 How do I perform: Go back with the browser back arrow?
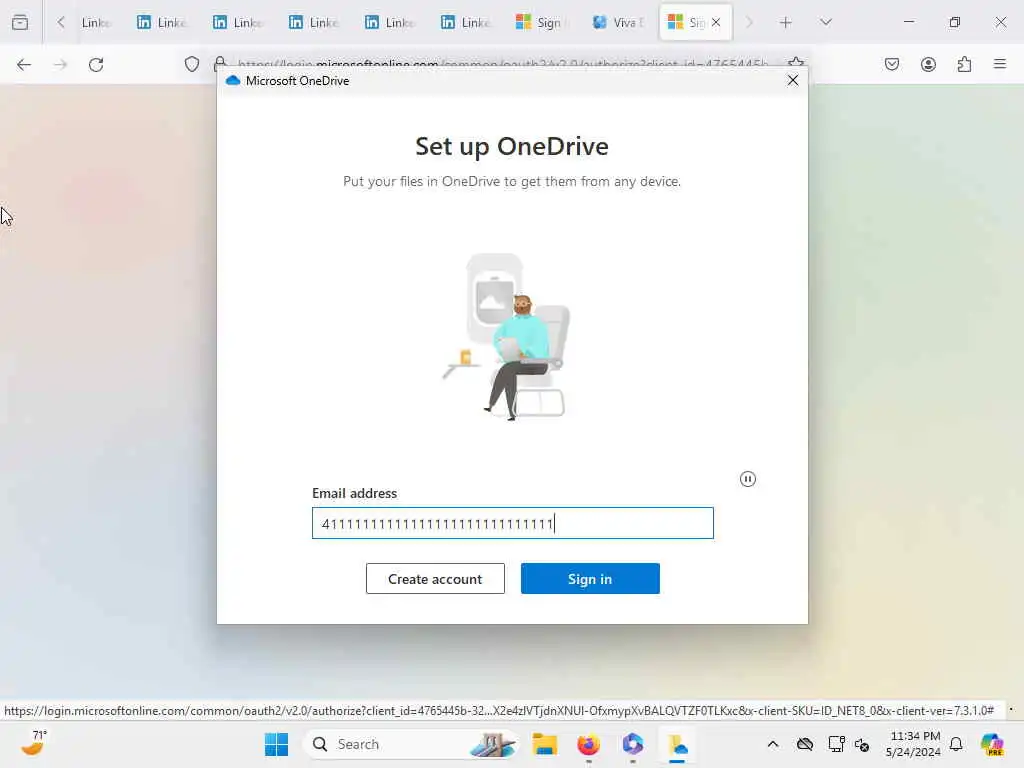click(24, 65)
